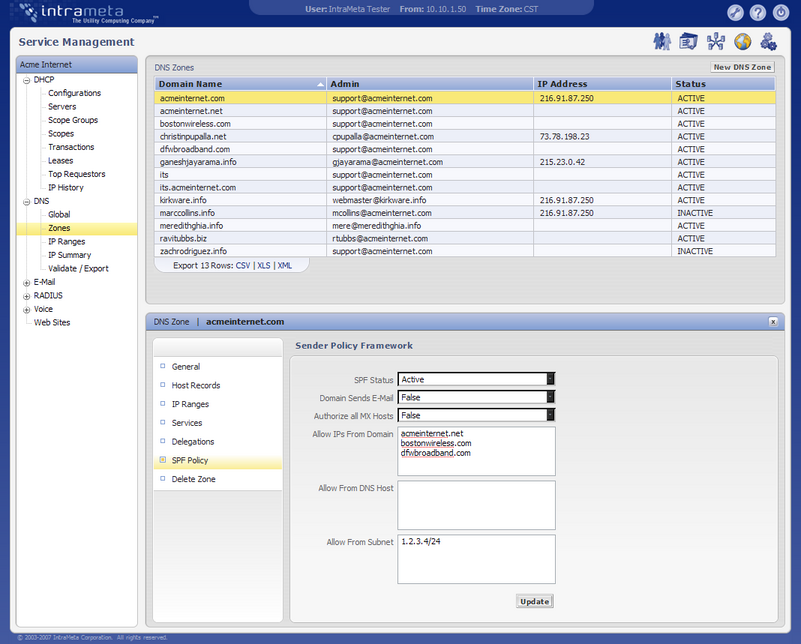This screenshot has width=801, height=644.
Task: Select the ganeshjayarama.info zone row
Action: pos(465,162)
